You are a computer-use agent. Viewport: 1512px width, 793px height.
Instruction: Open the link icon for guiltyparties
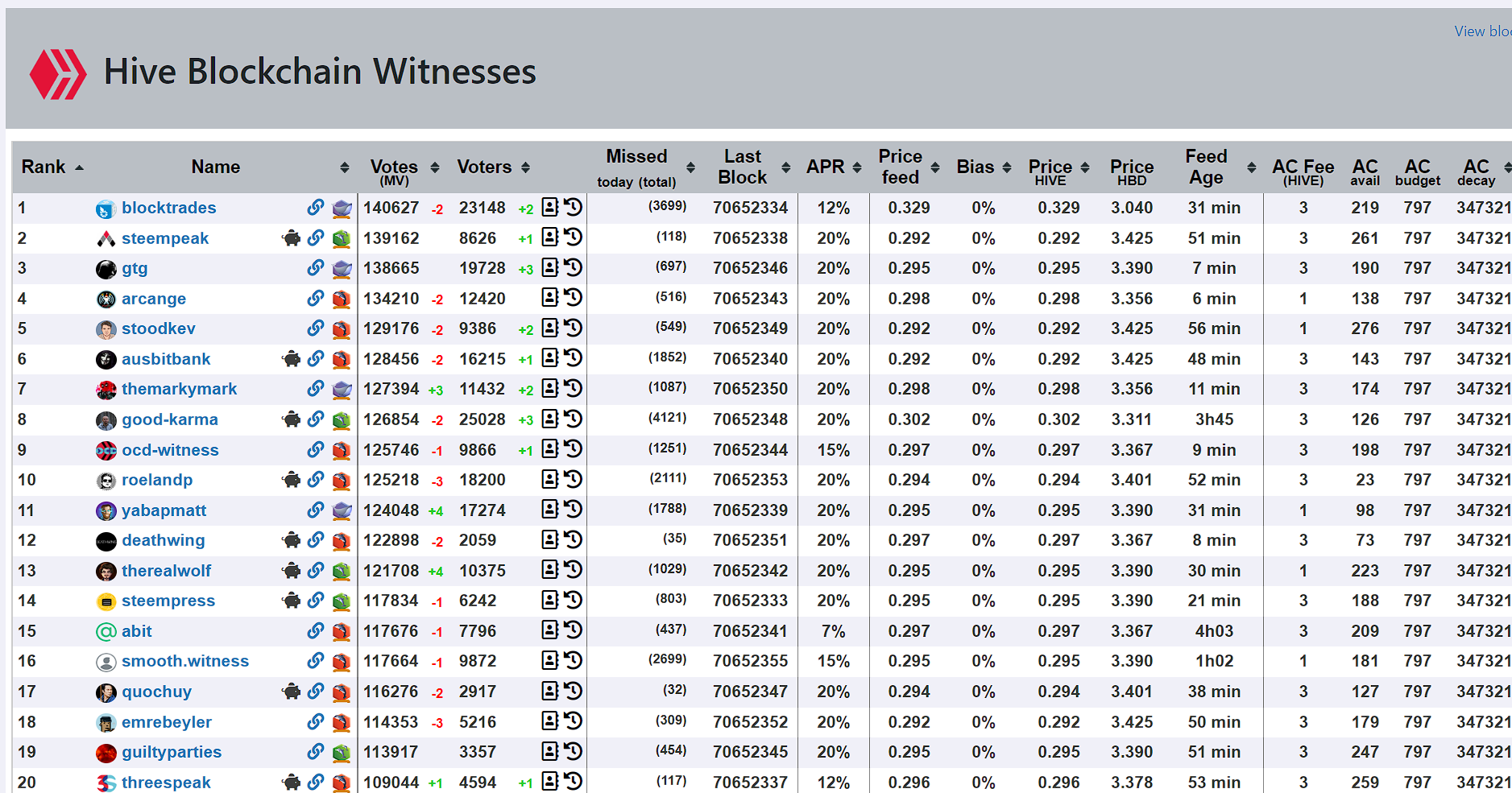point(316,751)
